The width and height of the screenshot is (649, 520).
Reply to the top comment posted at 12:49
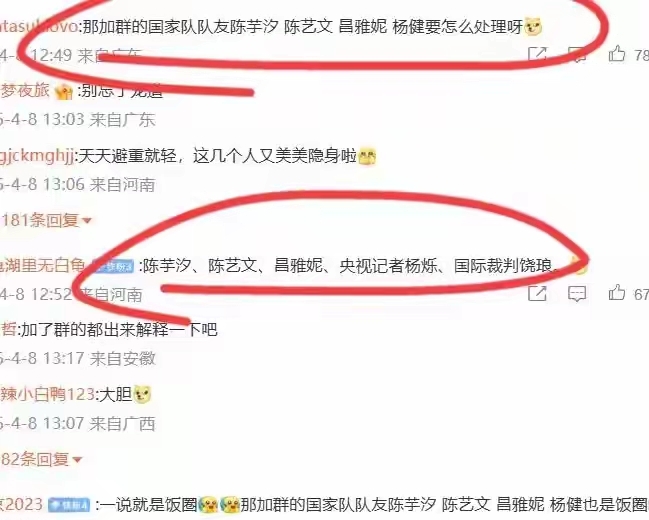pos(577,54)
